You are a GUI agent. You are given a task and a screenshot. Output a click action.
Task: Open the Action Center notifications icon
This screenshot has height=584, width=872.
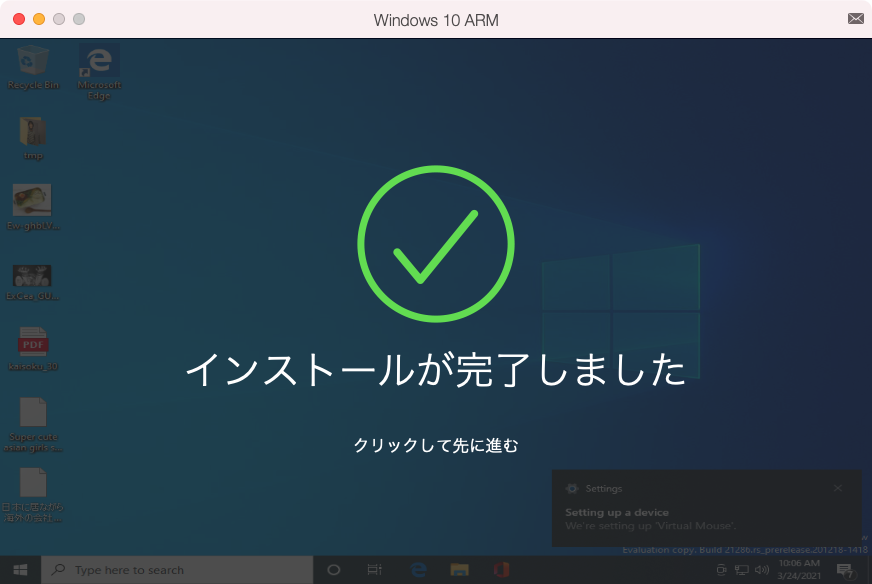(845, 570)
